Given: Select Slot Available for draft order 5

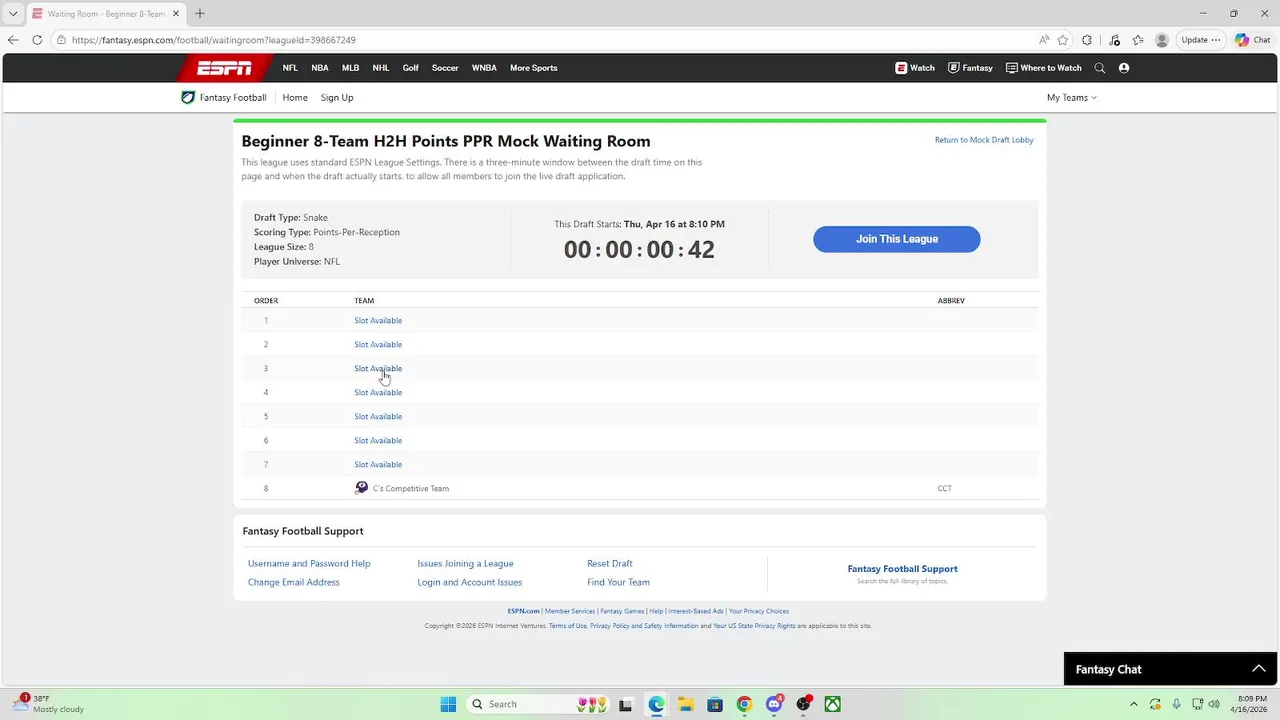Looking at the screenshot, I should click(x=378, y=416).
